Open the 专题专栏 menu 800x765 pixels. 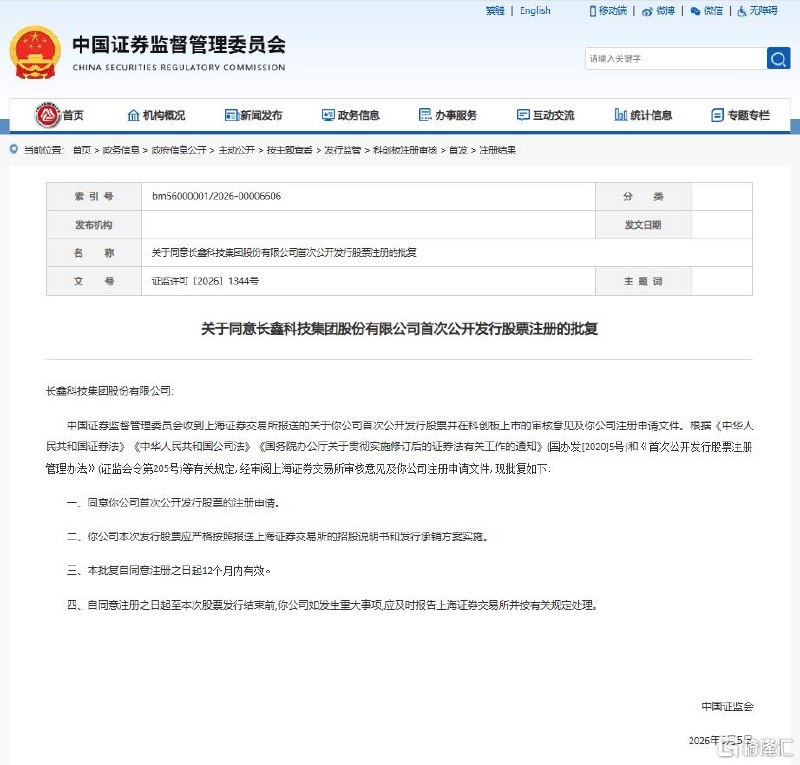click(x=748, y=115)
